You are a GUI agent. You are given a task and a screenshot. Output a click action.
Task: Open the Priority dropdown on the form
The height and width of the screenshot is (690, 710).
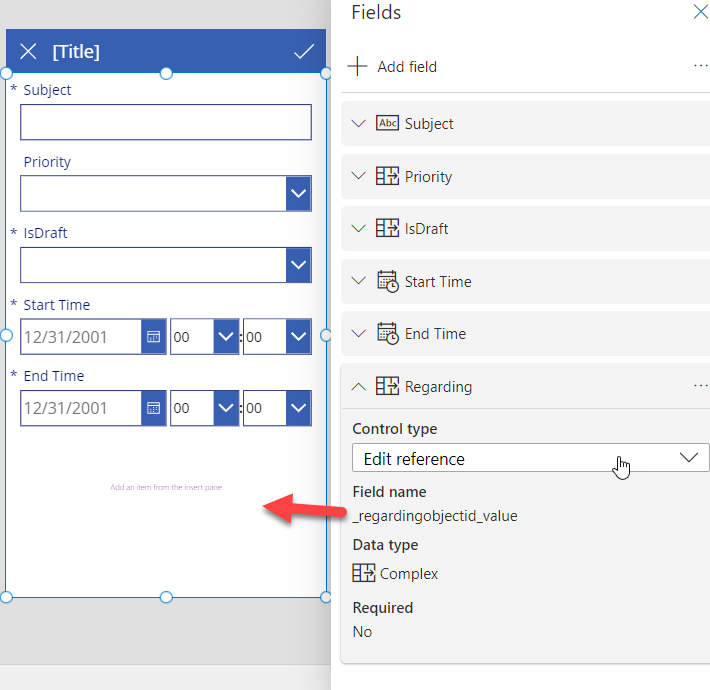pos(298,193)
